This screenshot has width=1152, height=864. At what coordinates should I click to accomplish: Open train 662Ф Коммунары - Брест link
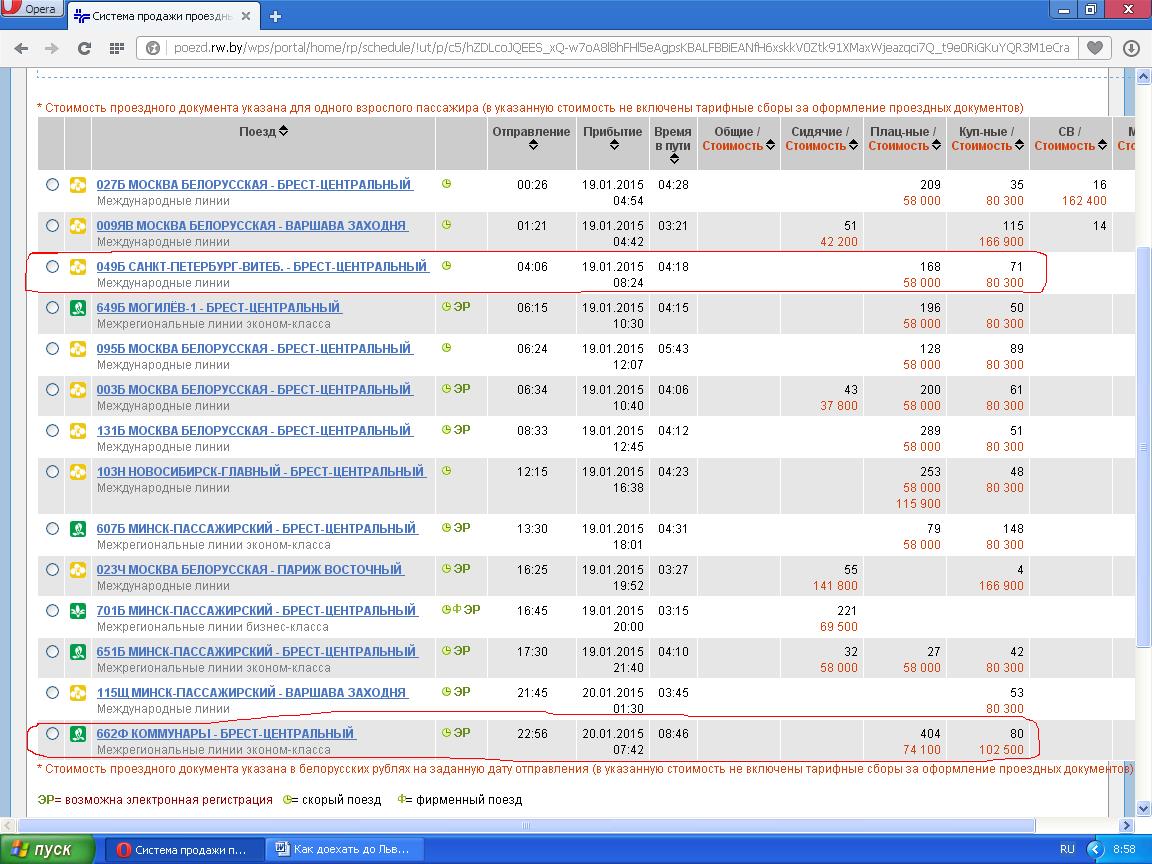click(226, 733)
